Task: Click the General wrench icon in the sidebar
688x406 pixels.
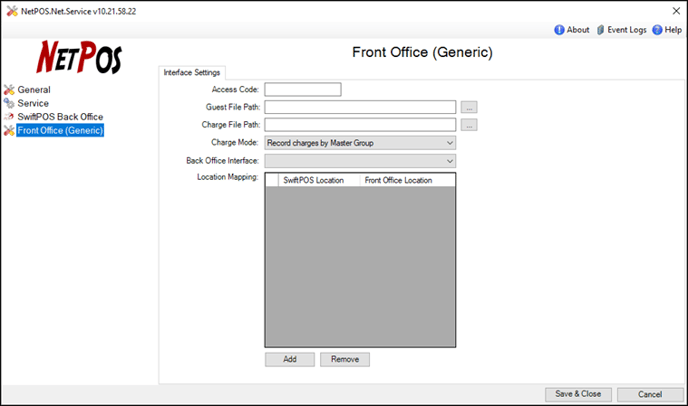Action: click(x=9, y=90)
